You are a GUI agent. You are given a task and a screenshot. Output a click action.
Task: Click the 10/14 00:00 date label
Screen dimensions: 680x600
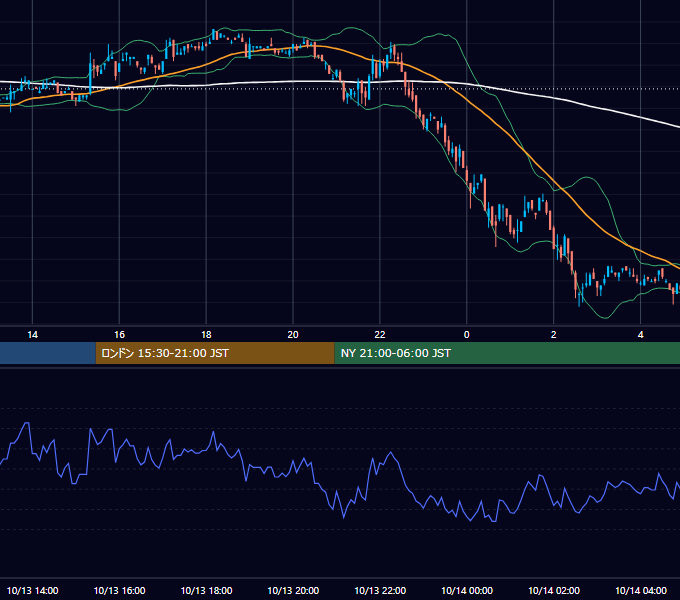tap(467, 590)
